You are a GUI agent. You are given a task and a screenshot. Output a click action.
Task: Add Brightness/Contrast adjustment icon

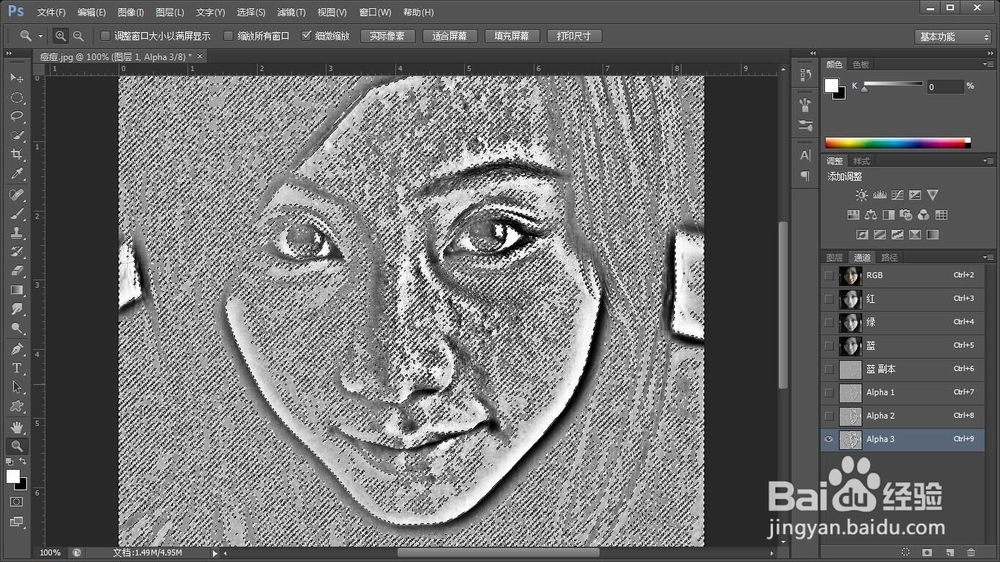point(862,195)
